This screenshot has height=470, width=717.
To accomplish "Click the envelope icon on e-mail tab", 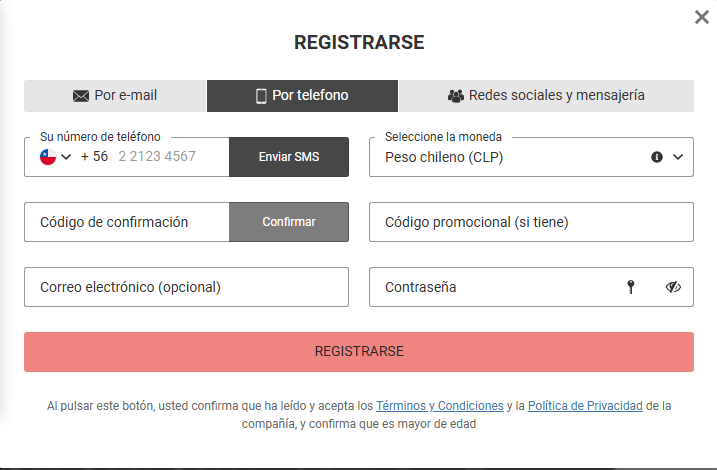I will point(81,97).
